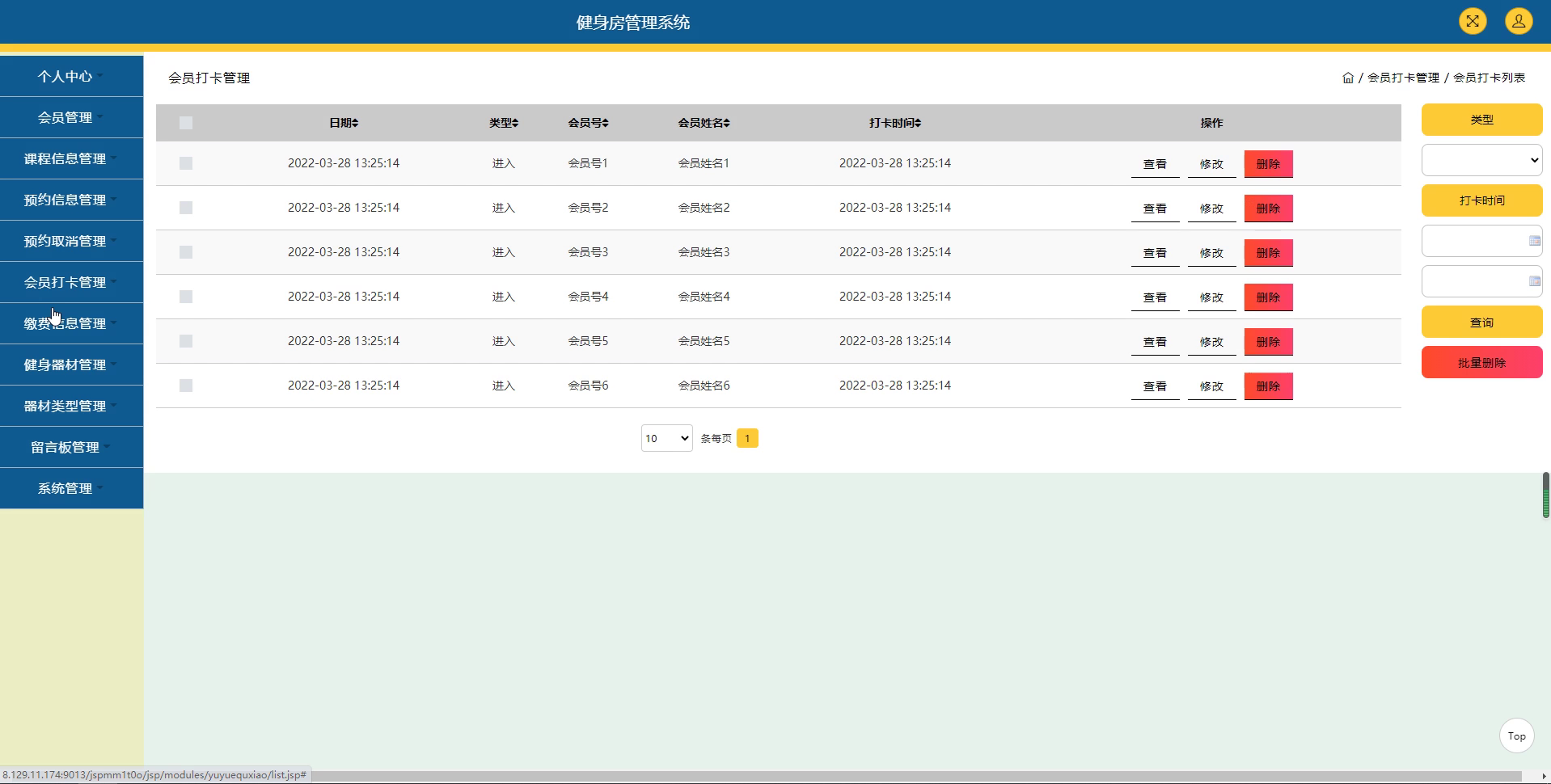This screenshot has height=784, width=1551.
Task: Sort table by 打卡时间 column
Action: tap(895, 123)
